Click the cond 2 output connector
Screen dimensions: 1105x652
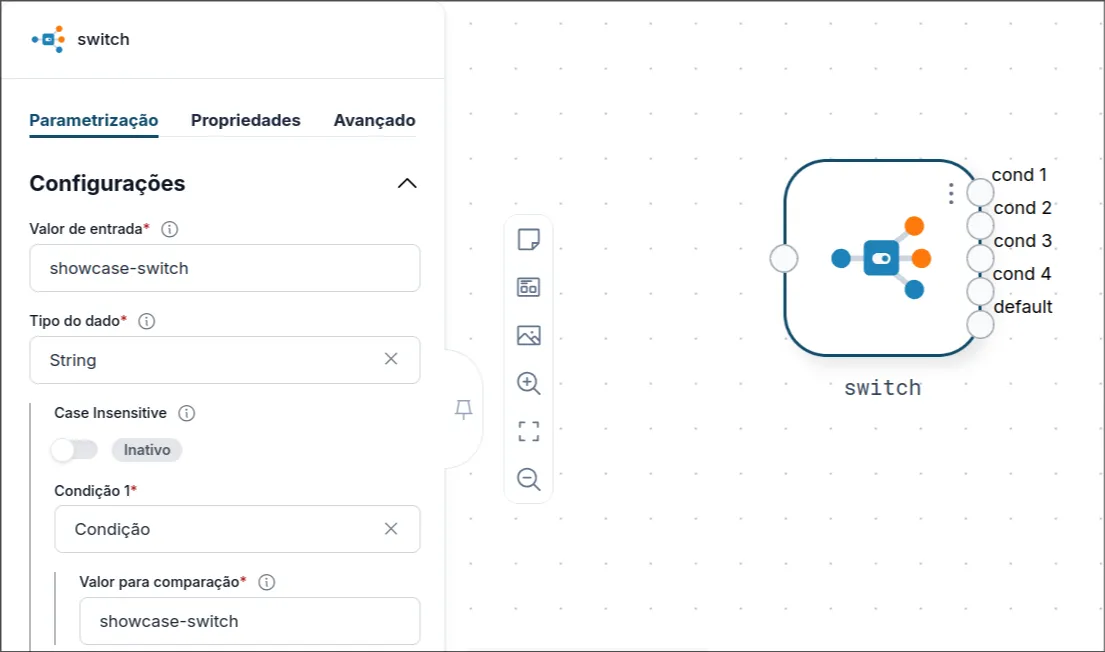(x=980, y=226)
